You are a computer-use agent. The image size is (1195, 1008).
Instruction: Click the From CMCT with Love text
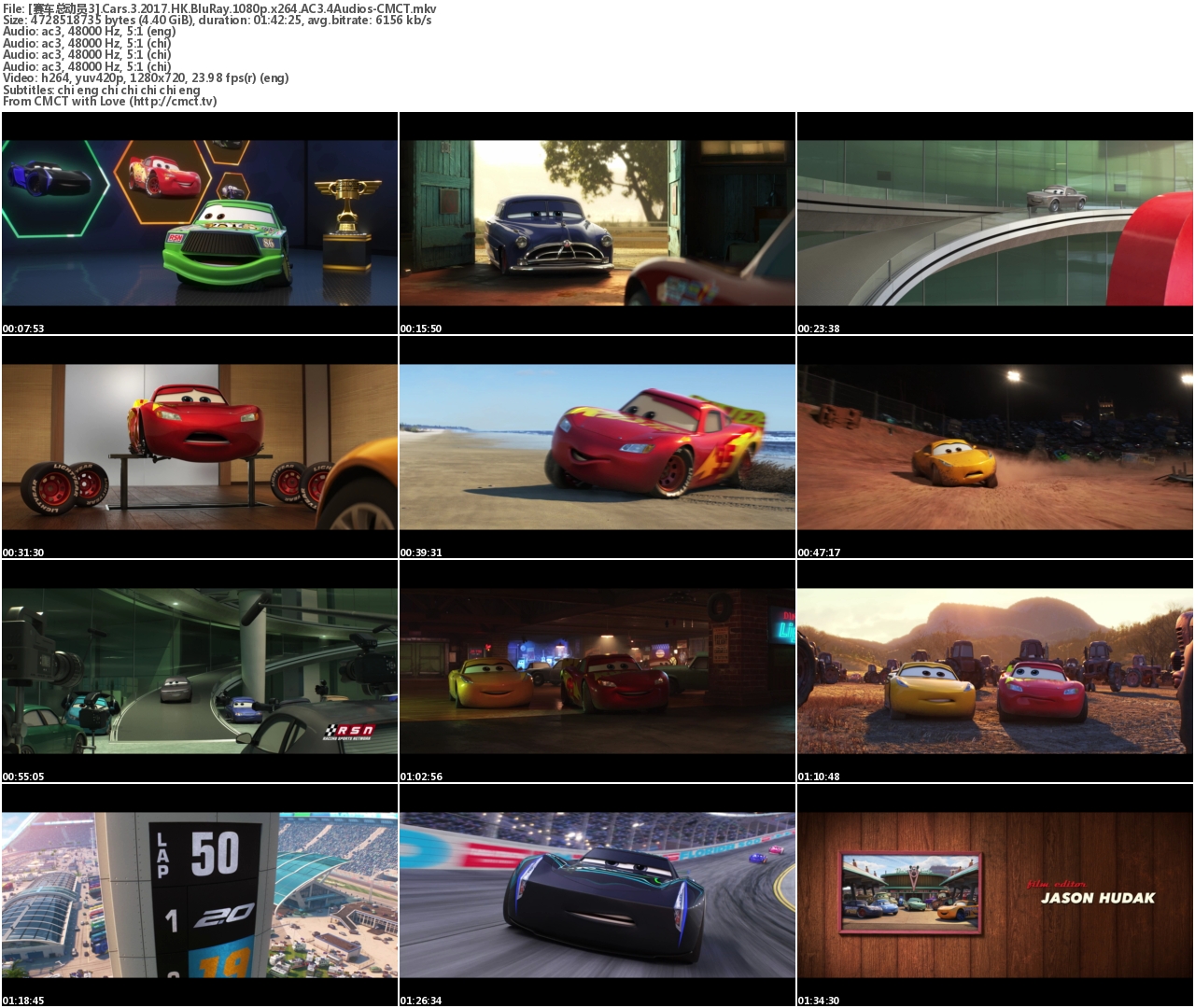point(110,102)
